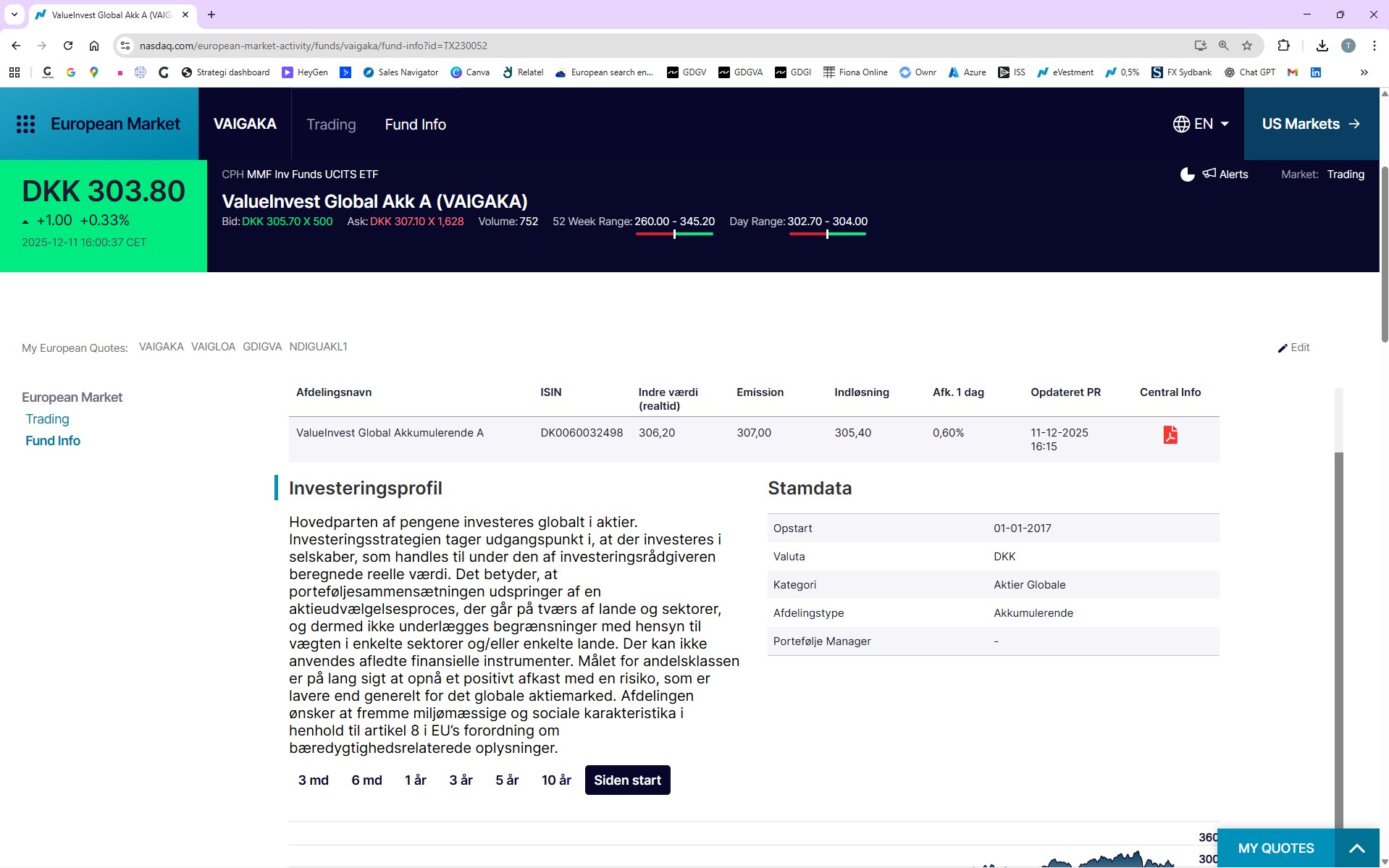
Task: Click the 52 Week Range indicator bar
Action: (674, 234)
